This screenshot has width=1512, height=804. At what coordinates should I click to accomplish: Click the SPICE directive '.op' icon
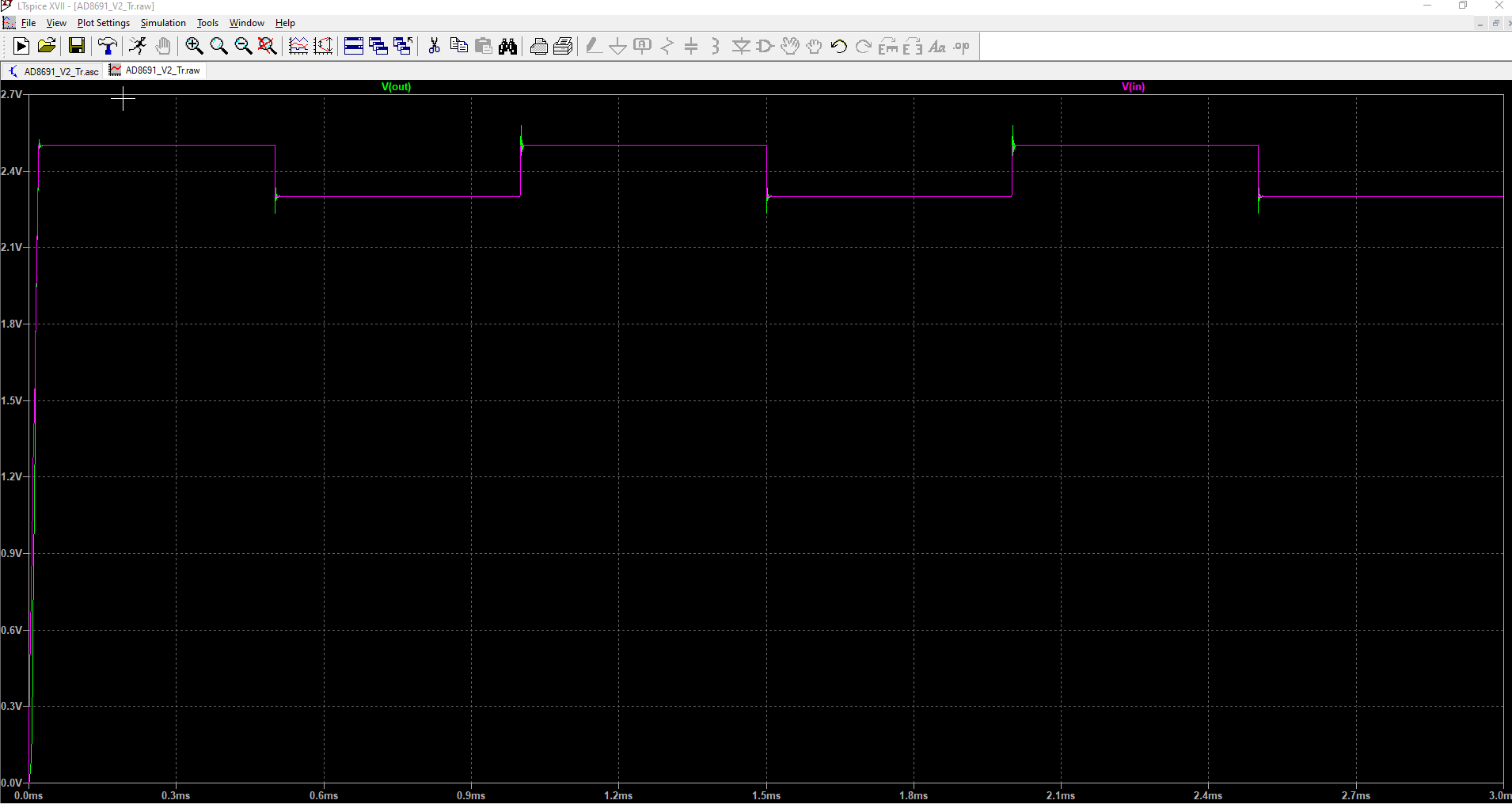point(962,46)
